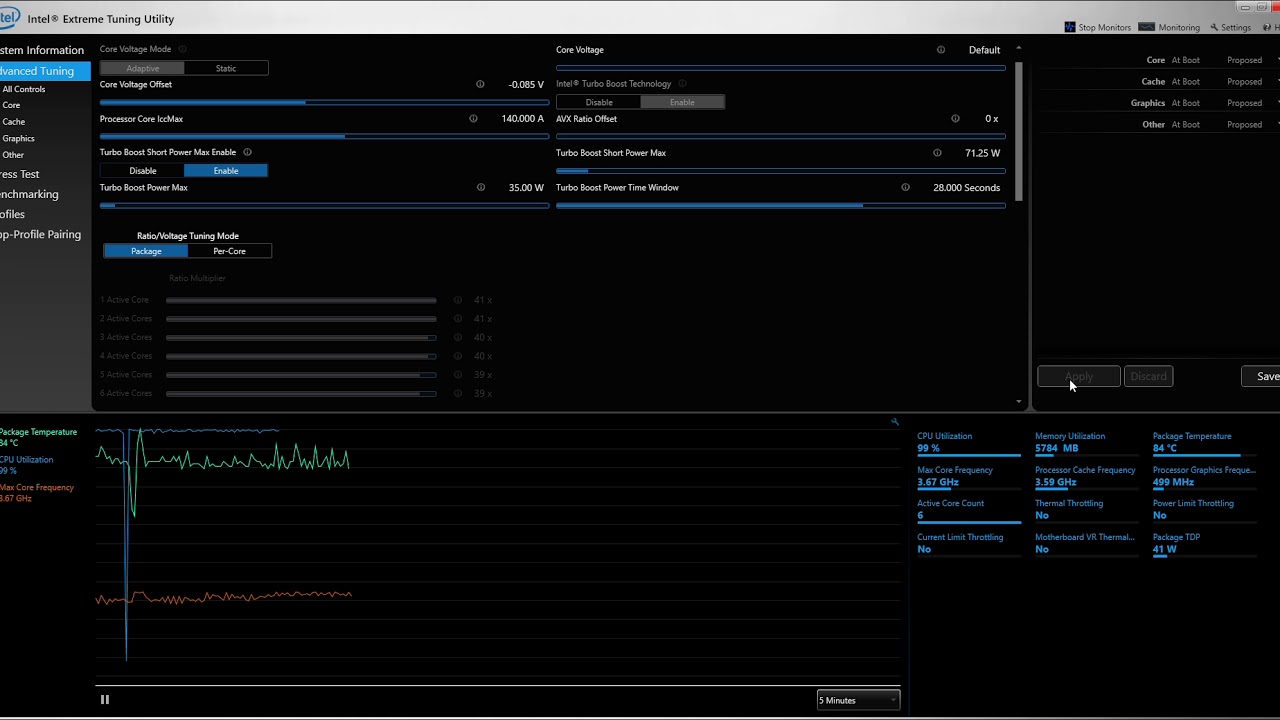Open the Monitoring view

pyautogui.click(x=1169, y=27)
